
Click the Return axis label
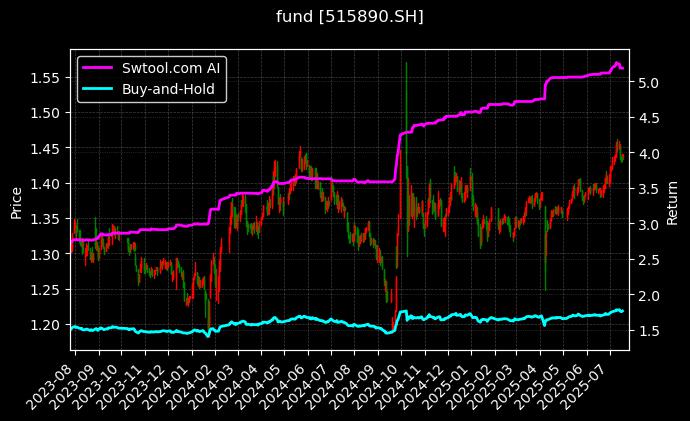coord(672,201)
